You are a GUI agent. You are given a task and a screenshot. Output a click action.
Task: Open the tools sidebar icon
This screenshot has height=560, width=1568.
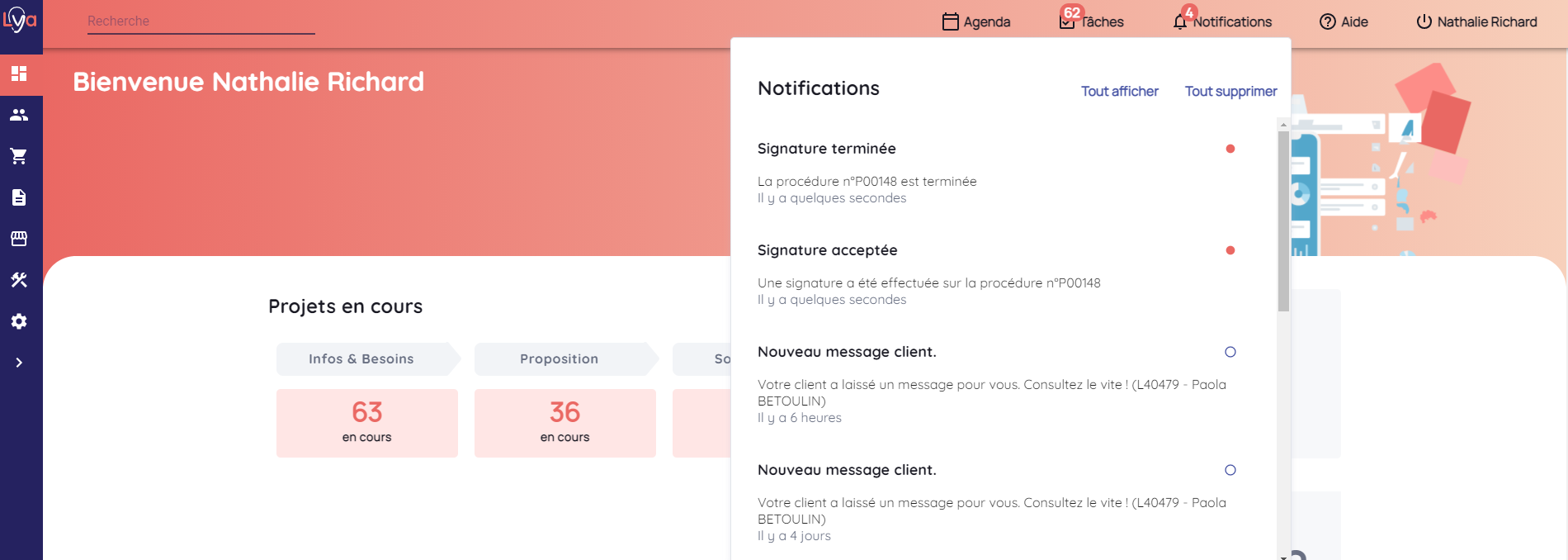(19, 280)
